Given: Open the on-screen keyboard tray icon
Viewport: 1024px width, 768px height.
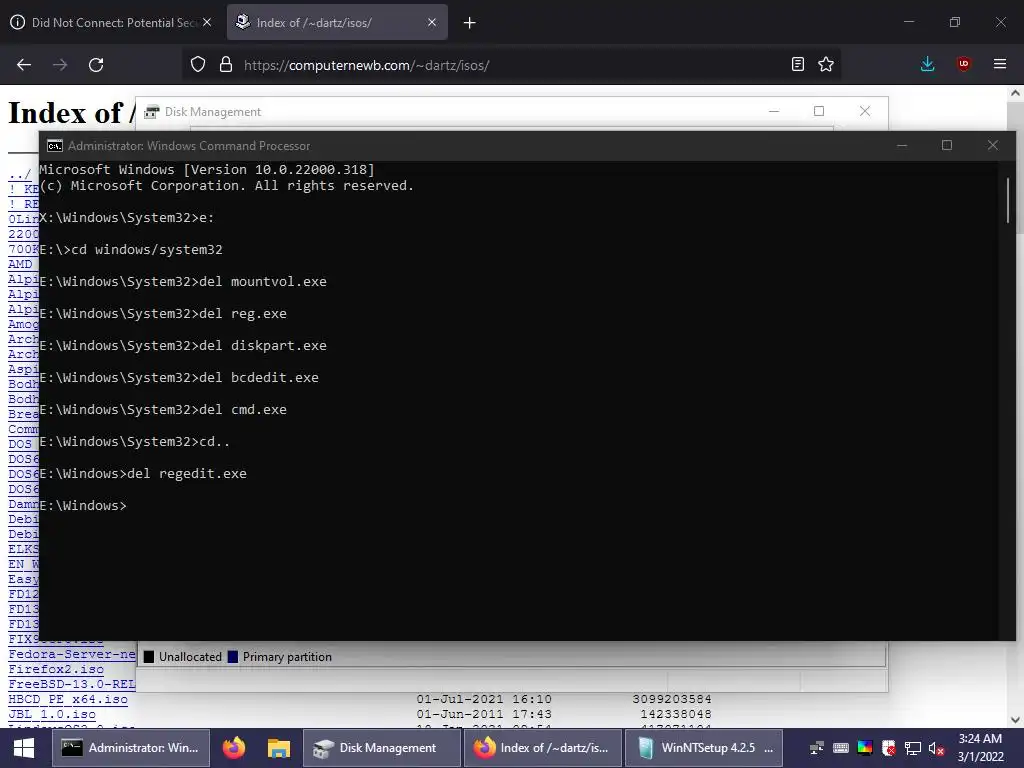Looking at the screenshot, I should click(840, 748).
